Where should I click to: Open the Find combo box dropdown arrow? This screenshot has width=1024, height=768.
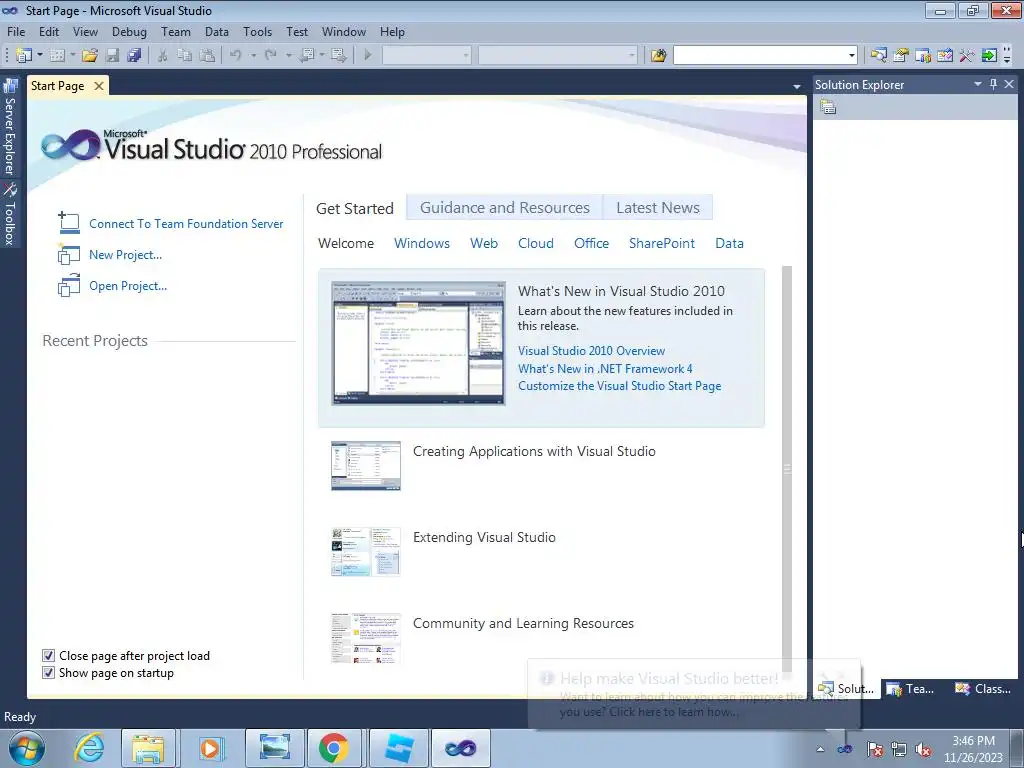click(x=851, y=56)
